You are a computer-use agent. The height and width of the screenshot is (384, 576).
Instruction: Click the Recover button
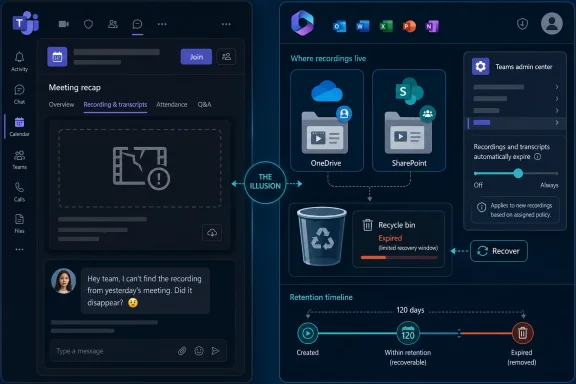(x=499, y=251)
